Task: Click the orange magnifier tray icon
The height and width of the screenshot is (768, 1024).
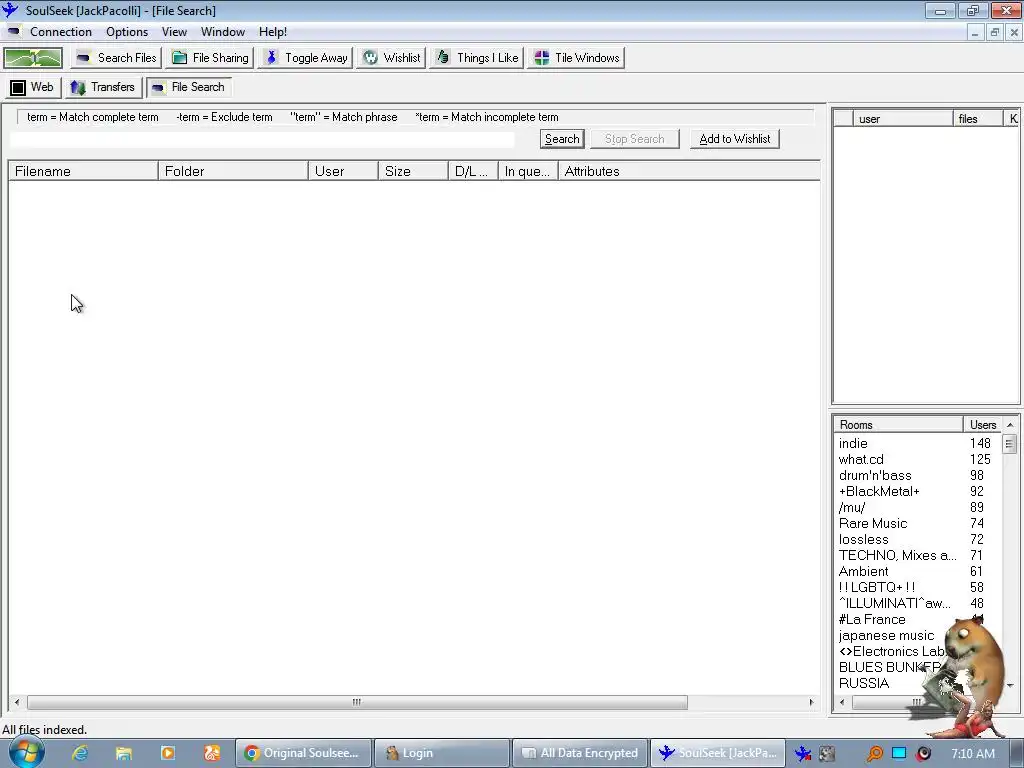Action: tap(874, 754)
